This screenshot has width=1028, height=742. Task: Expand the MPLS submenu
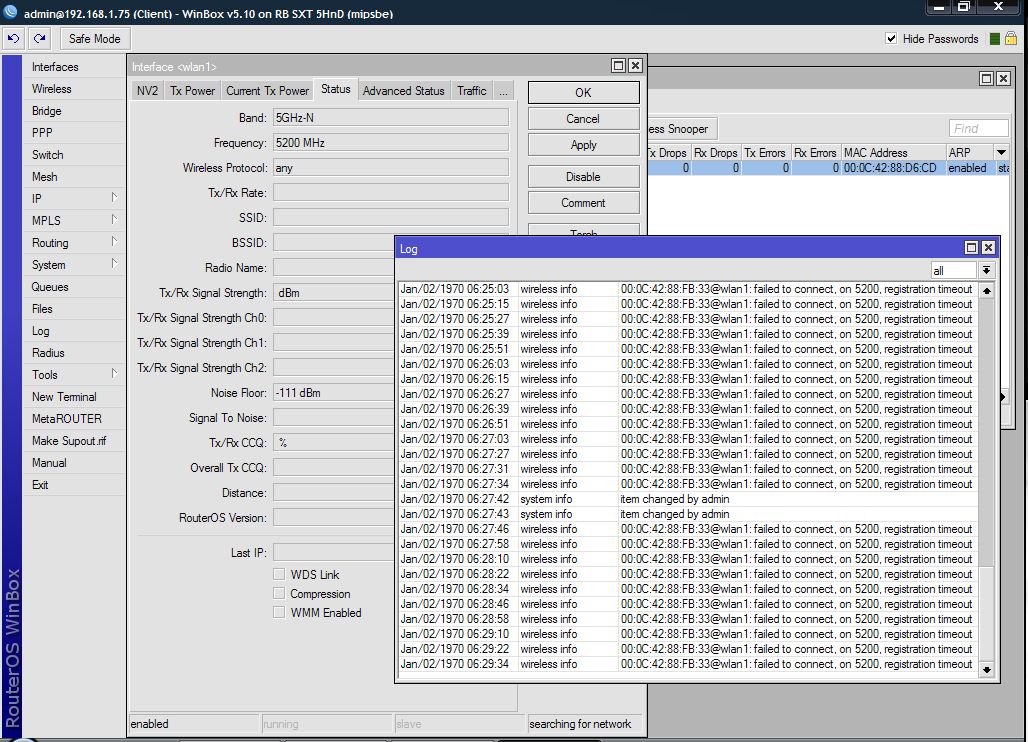[x=114, y=220]
